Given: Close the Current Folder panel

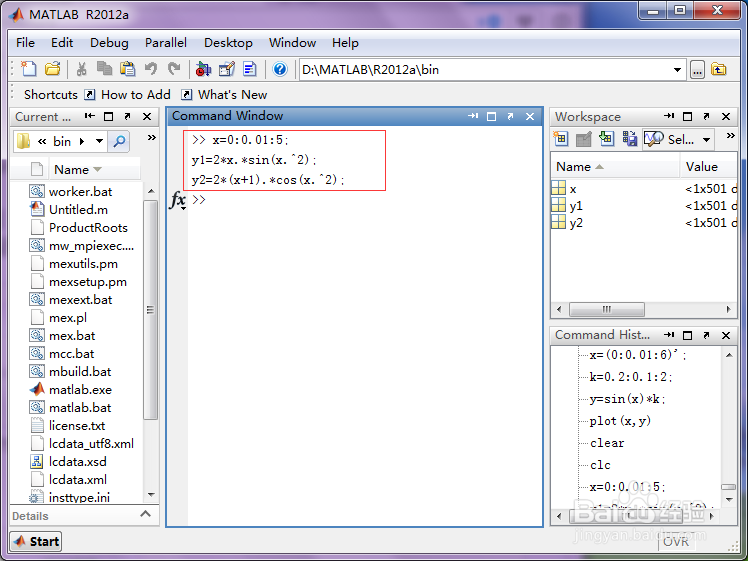Looking at the screenshot, I should pyautogui.click(x=147, y=117).
